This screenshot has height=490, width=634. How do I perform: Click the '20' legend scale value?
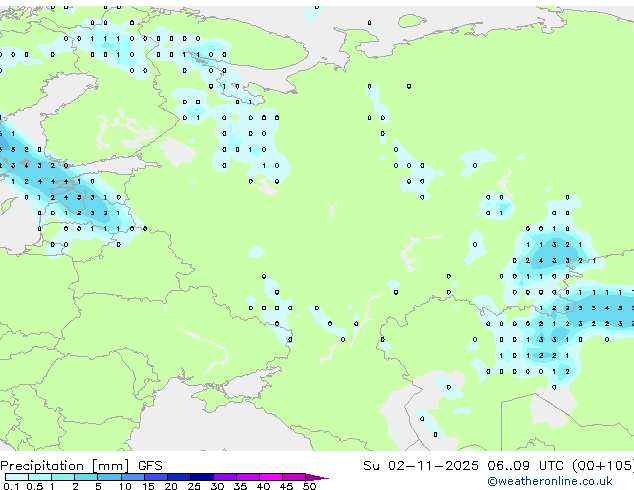(x=171, y=486)
